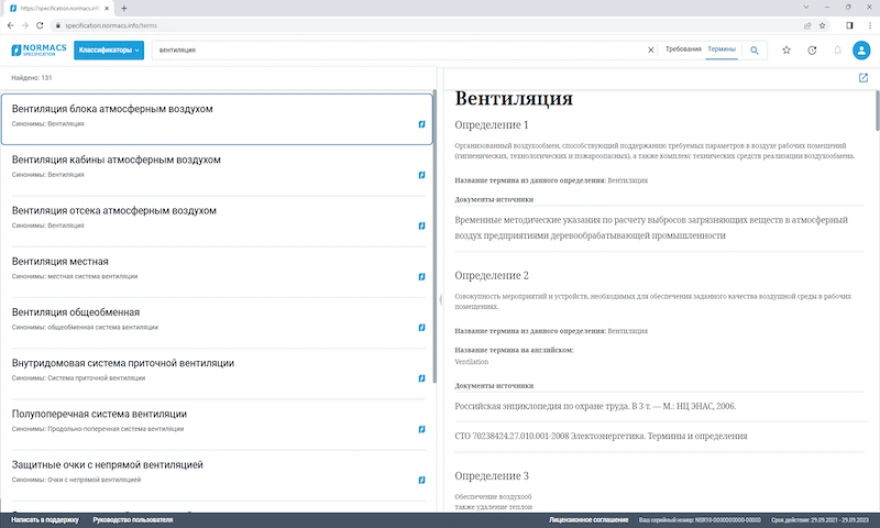
Task: Open Руководство пользователя link
Action: 133,520
